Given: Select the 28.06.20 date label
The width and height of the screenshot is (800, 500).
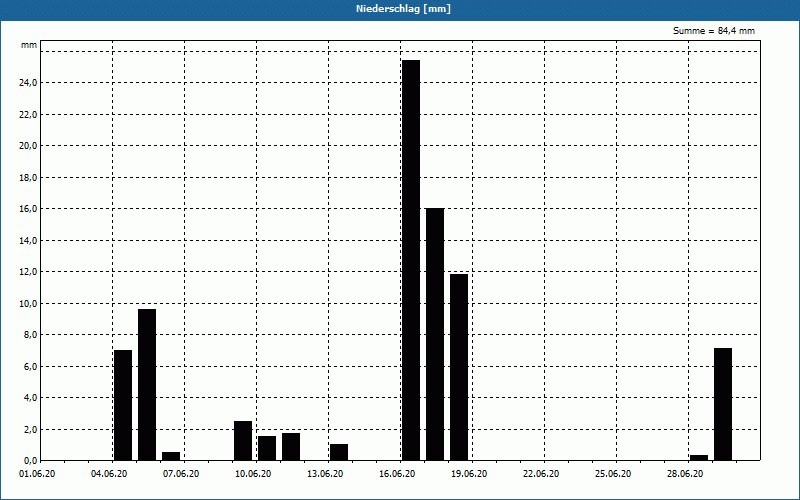Looking at the screenshot, I should click(685, 474).
